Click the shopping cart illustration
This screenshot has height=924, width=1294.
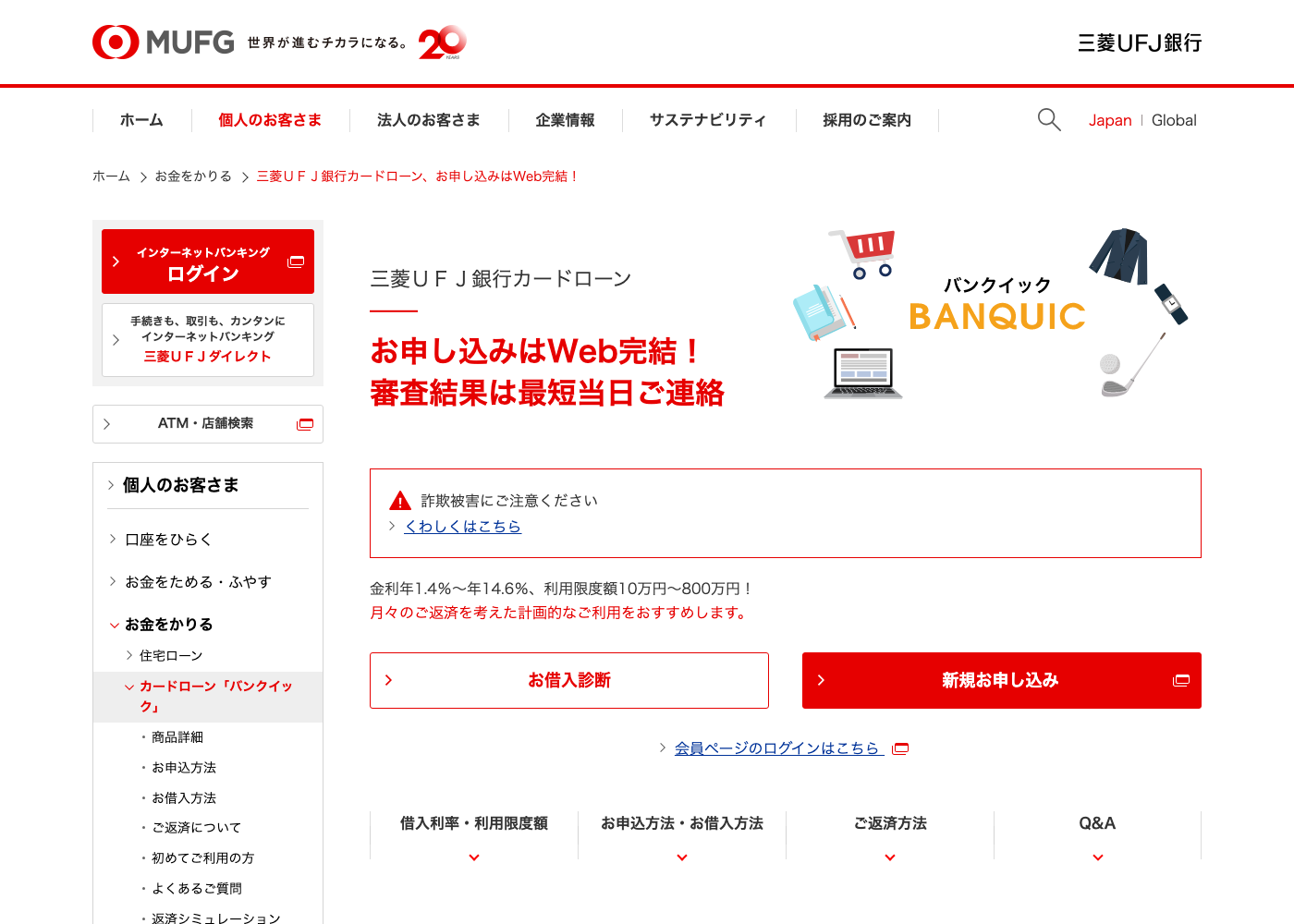863,254
